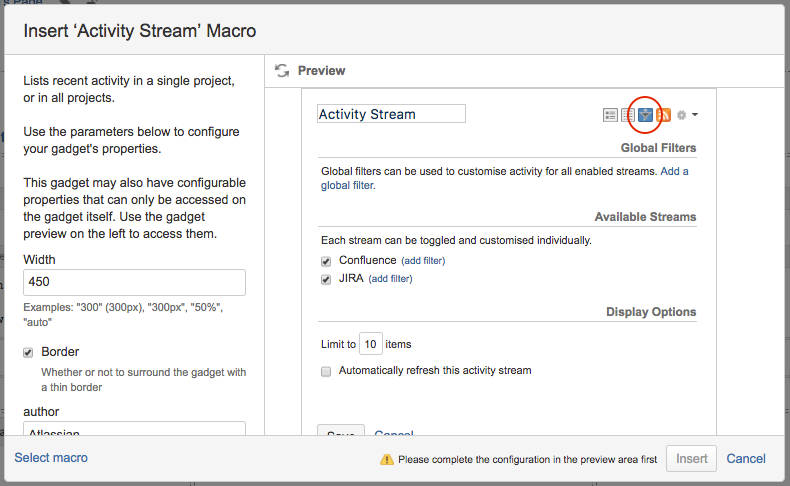The width and height of the screenshot is (790, 486).
Task: Click the Width input field
Action: click(x=134, y=282)
